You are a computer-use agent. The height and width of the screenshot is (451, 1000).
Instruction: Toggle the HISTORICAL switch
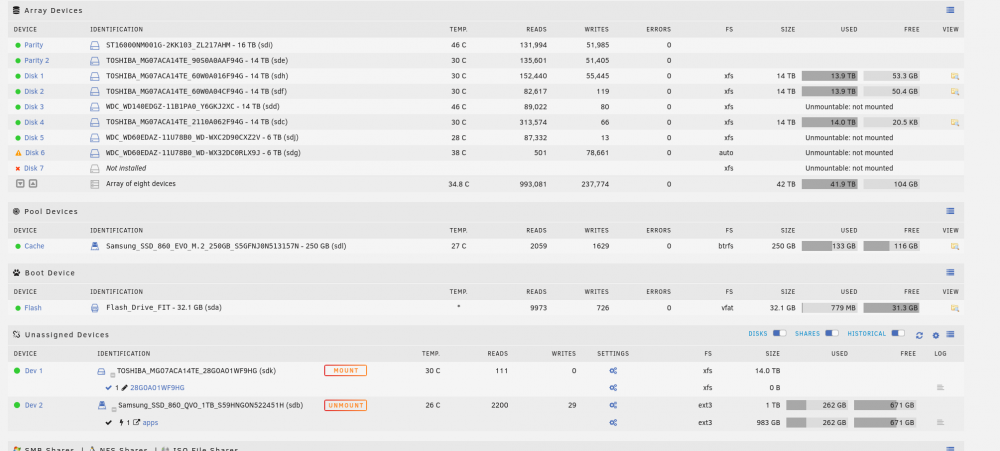point(898,334)
